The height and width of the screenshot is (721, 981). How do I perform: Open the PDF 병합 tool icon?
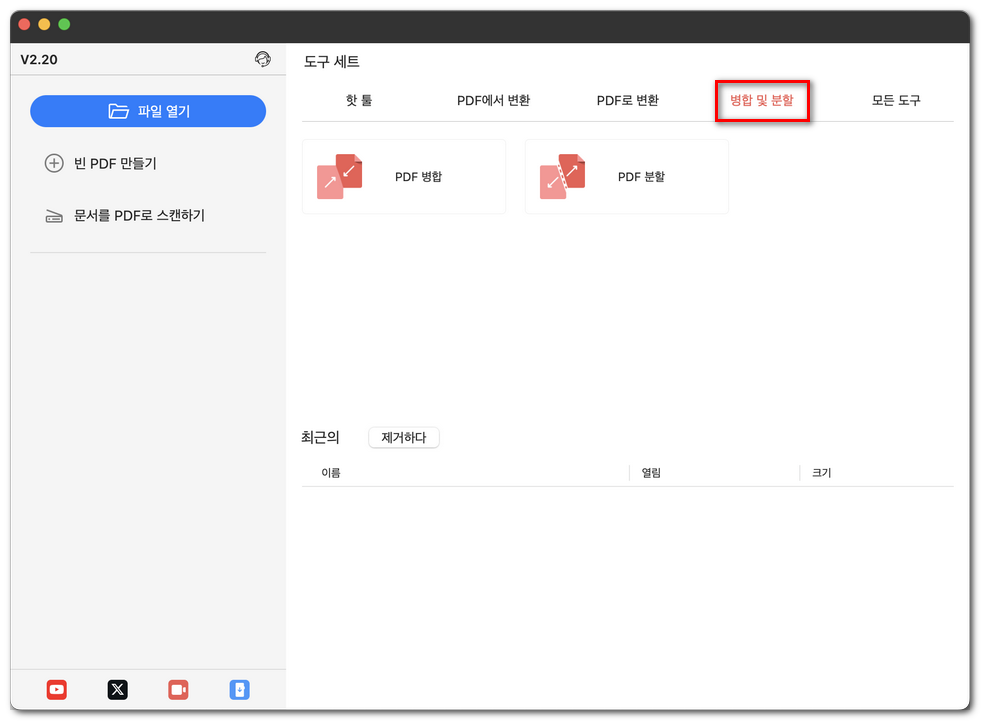click(x=340, y=175)
